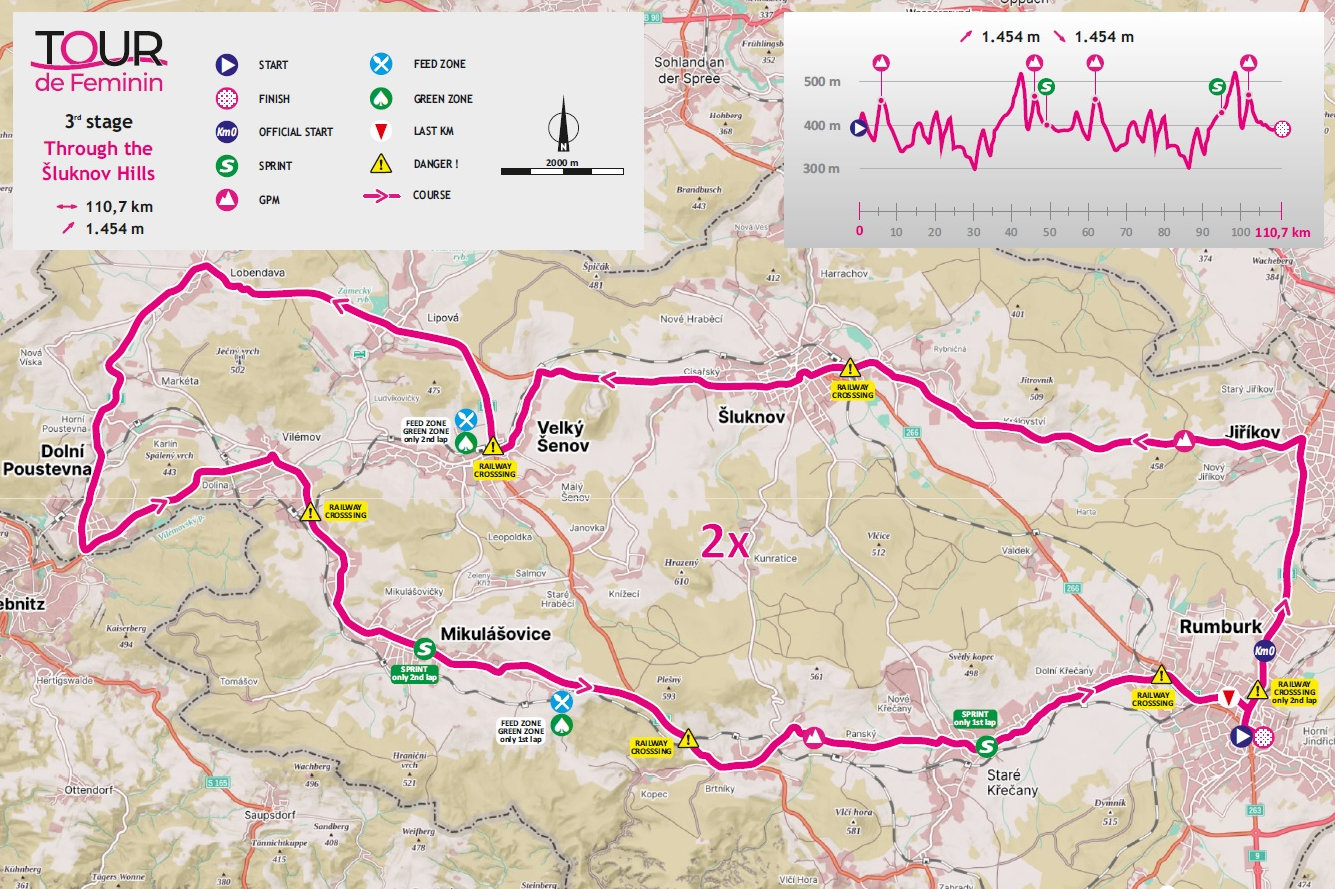Click the sprint marker at Staré Křečany
This screenshot has height=889, width=1335.
pyautogui.click(x=987, y=745)
